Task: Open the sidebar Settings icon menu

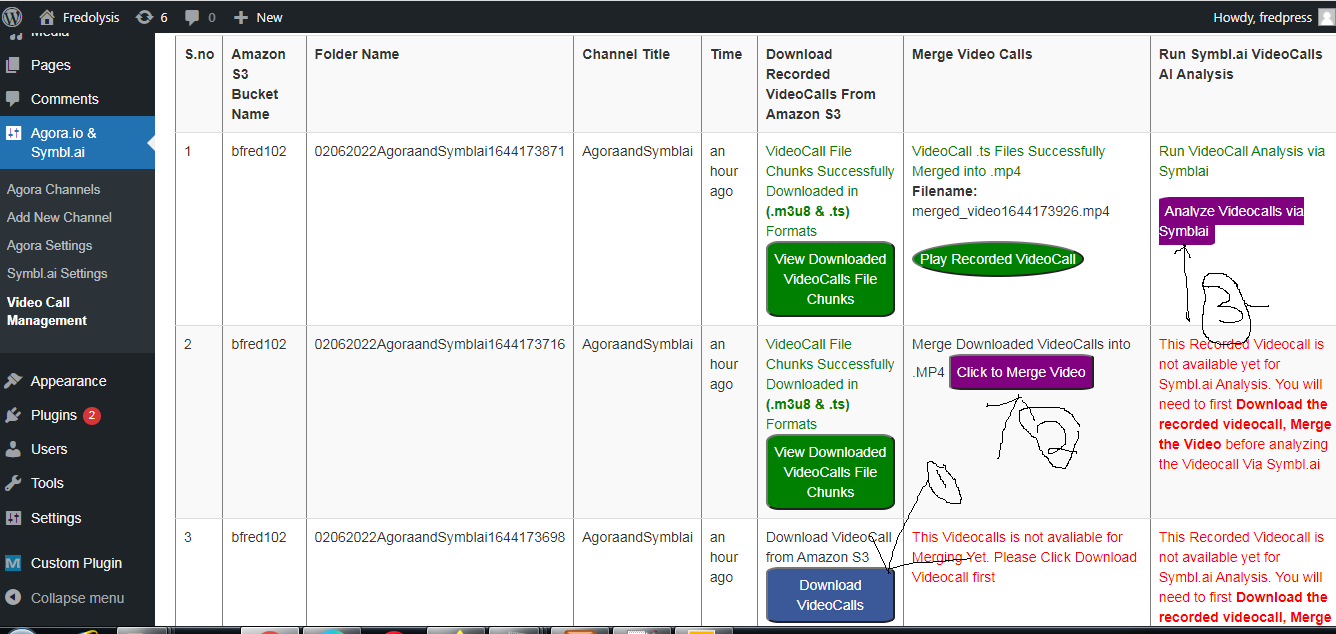Action: coord(13,518)
